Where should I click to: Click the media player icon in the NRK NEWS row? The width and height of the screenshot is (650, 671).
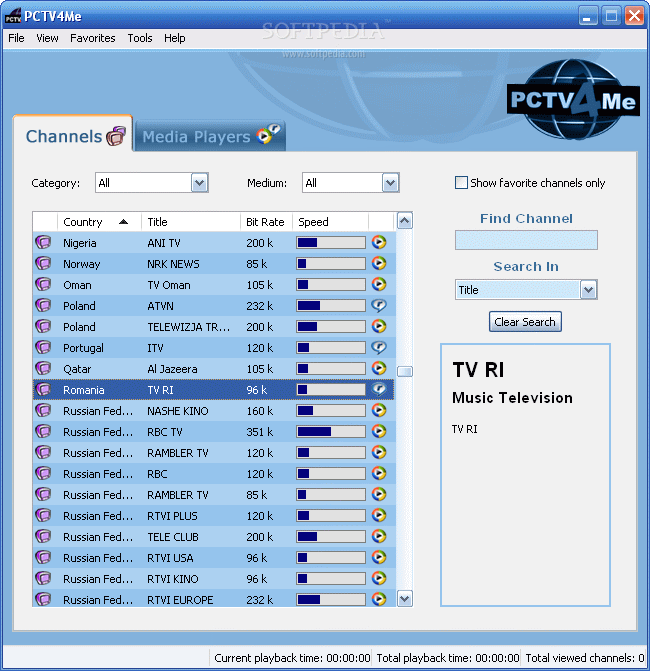click(379, 263)
